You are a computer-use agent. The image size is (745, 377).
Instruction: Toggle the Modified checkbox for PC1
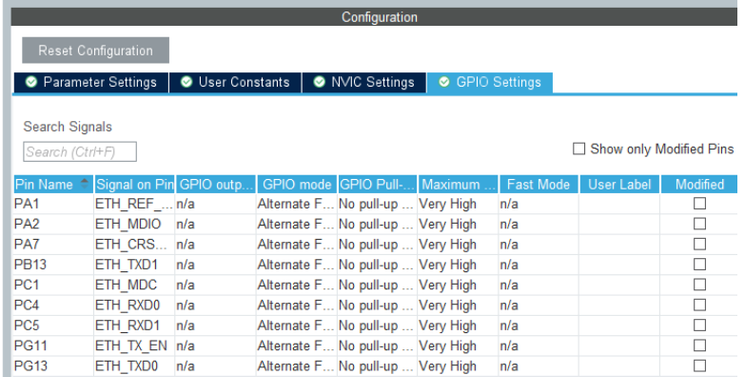click(699, 284)
